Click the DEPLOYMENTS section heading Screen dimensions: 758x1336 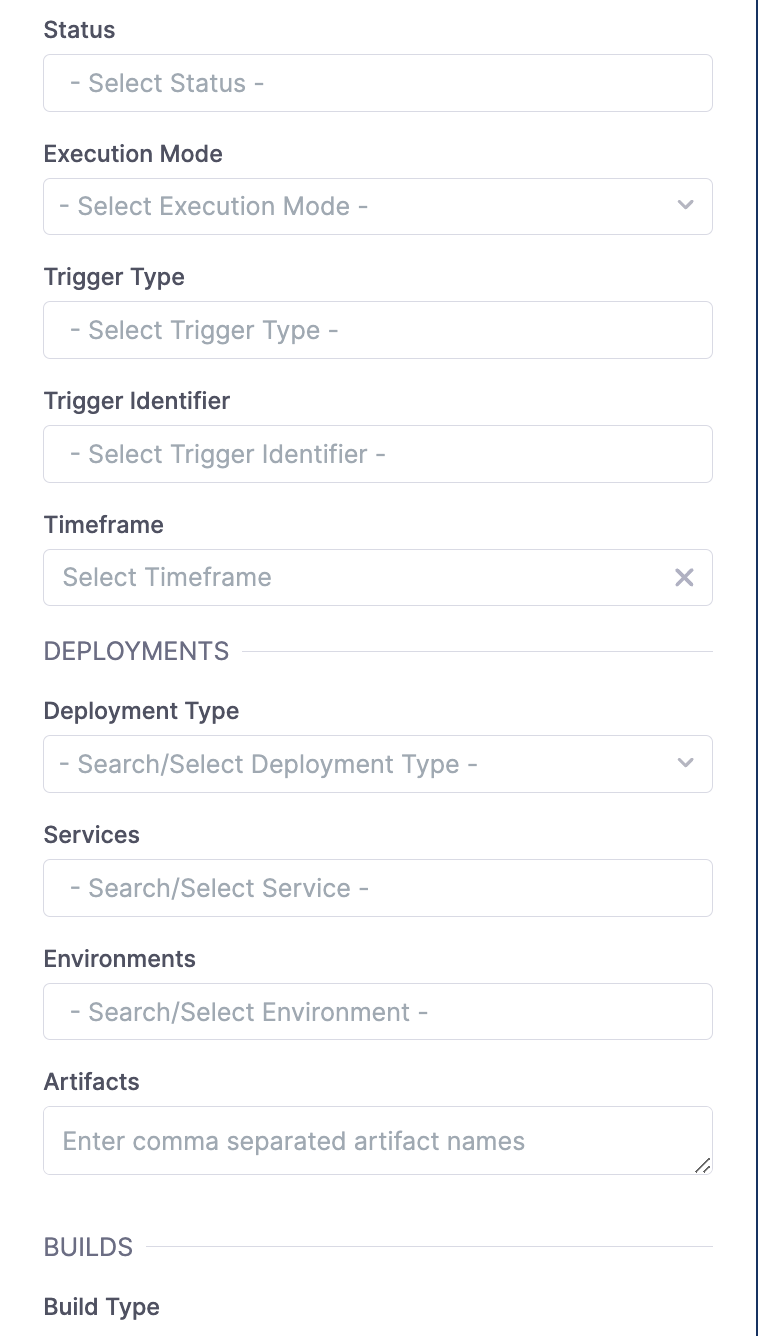(137, 651)
